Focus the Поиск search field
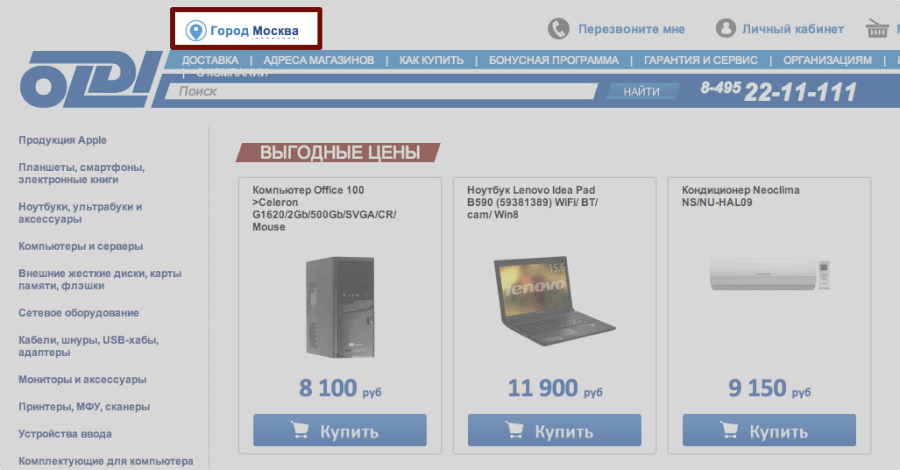Image resolution: width=900 pixels, height=470 pixels. click(381, 91)
